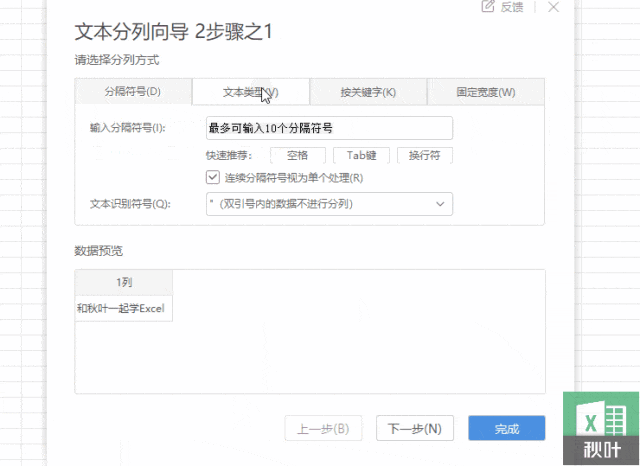
Task: Click the Excel 秋叶 logo
Action: pos(601,428)
